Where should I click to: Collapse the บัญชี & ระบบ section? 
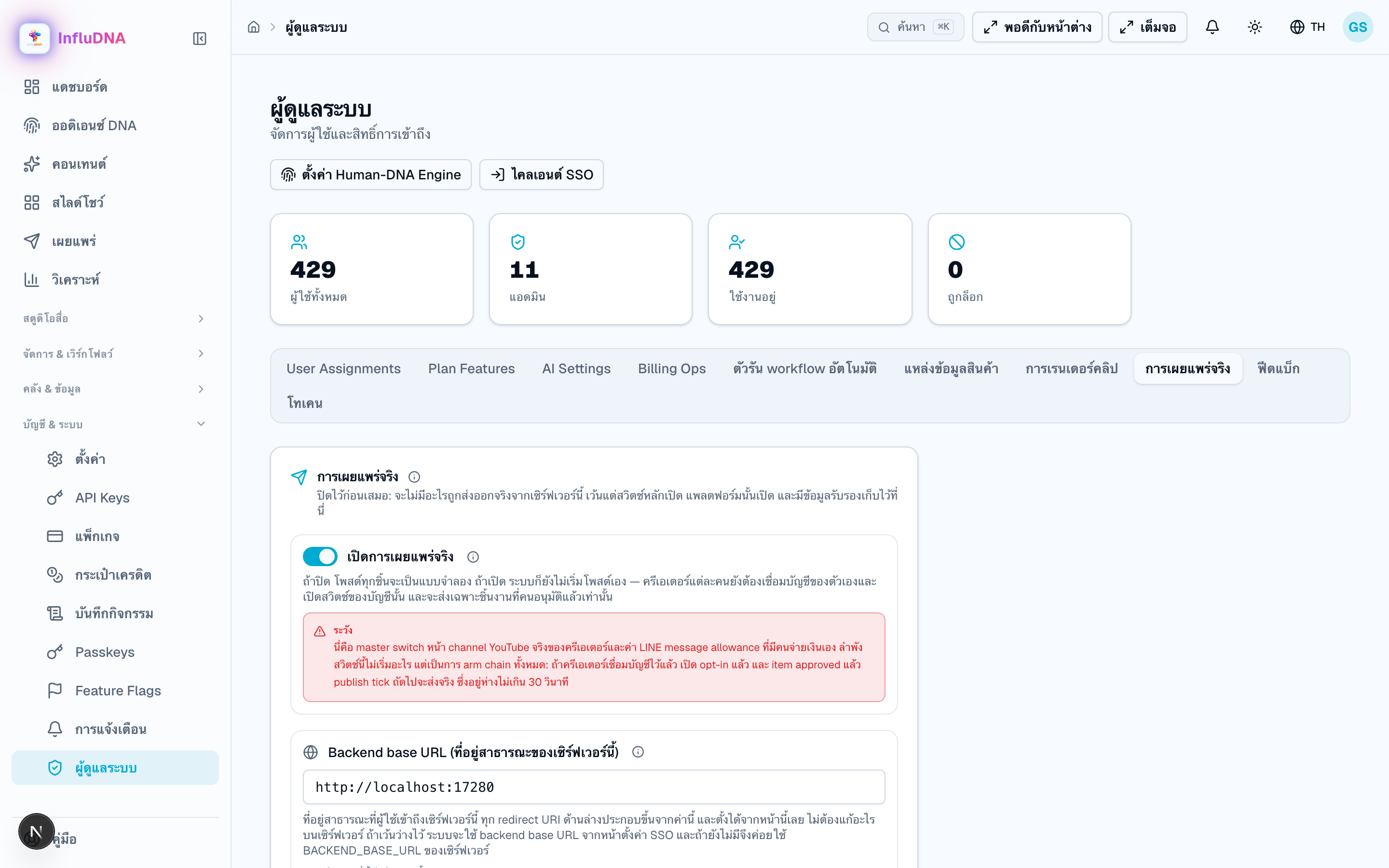114,424
